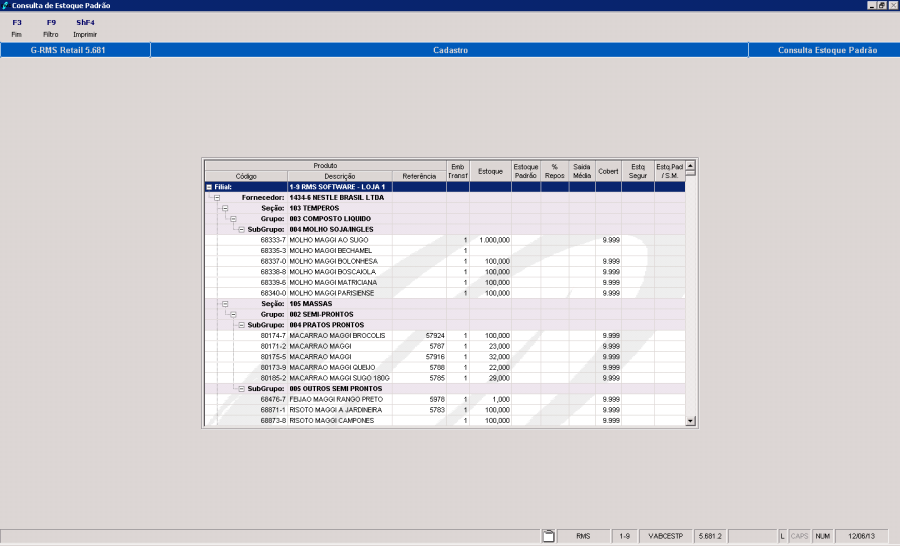This screenshot has height=546, width=900.
Task: Collapse Grupo 002 SEMI-PRONTOS node
Action: tap(233, 315)
